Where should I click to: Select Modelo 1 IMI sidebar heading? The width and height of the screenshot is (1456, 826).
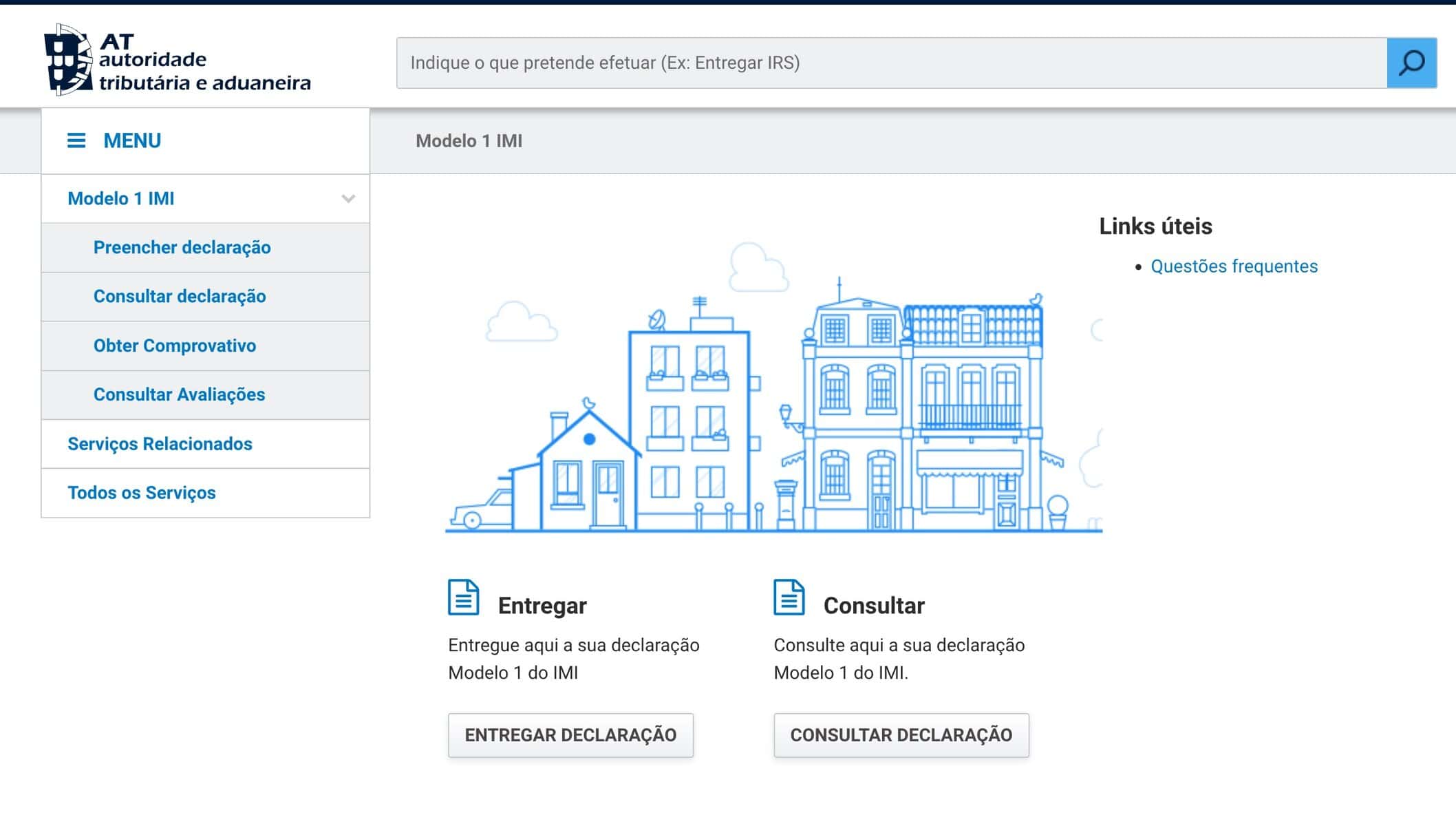tap(121, 199)
